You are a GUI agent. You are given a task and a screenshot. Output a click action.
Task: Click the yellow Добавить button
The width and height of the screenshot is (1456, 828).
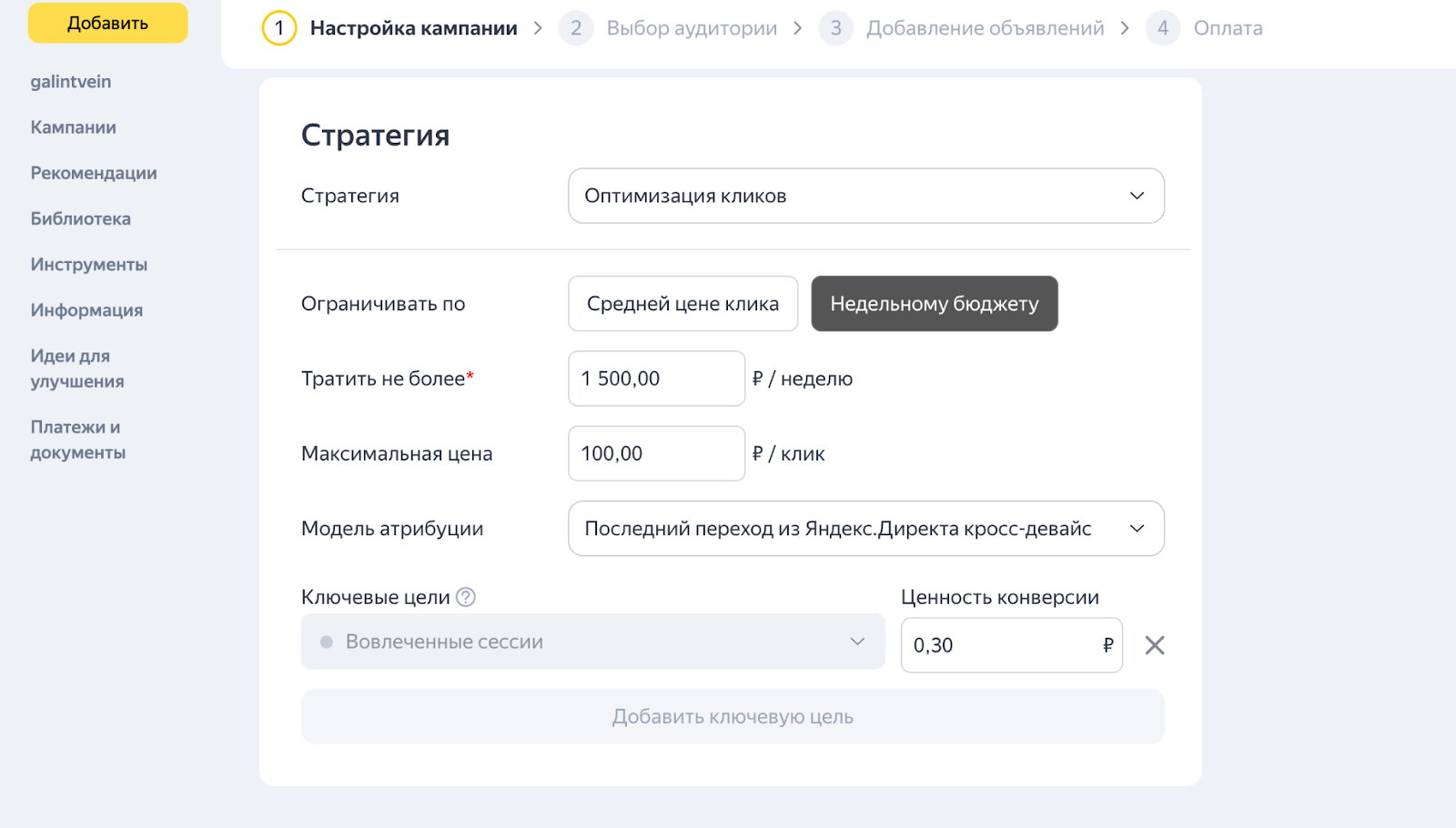107,23
